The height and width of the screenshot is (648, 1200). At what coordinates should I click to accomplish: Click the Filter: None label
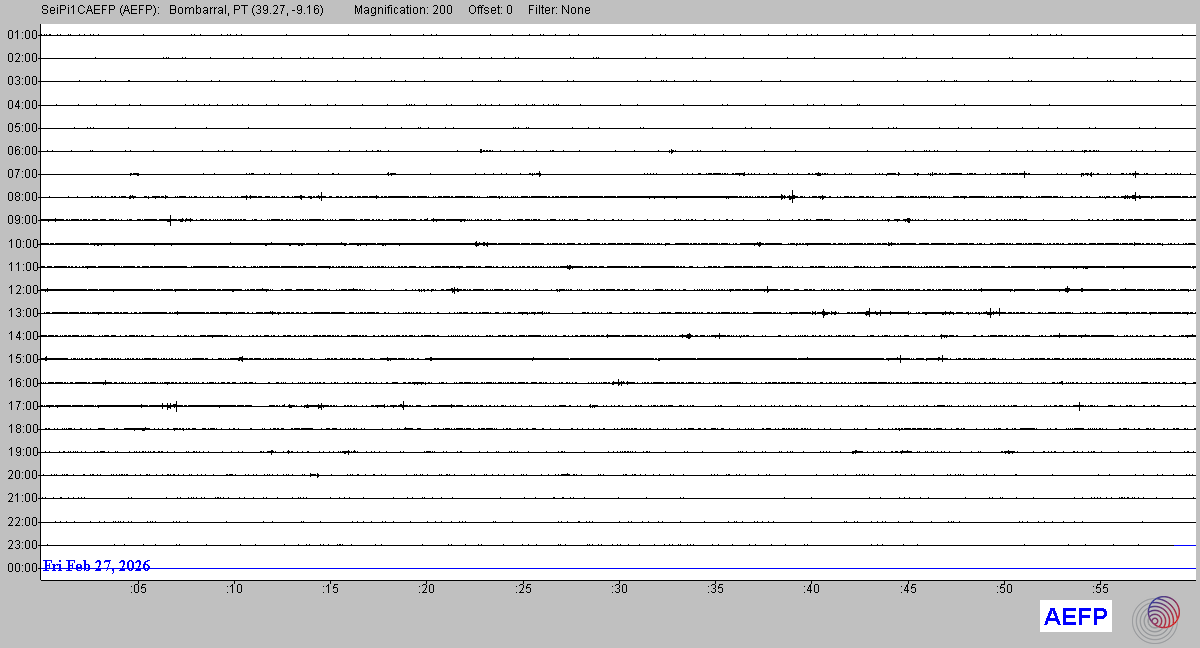click(558, 10)
